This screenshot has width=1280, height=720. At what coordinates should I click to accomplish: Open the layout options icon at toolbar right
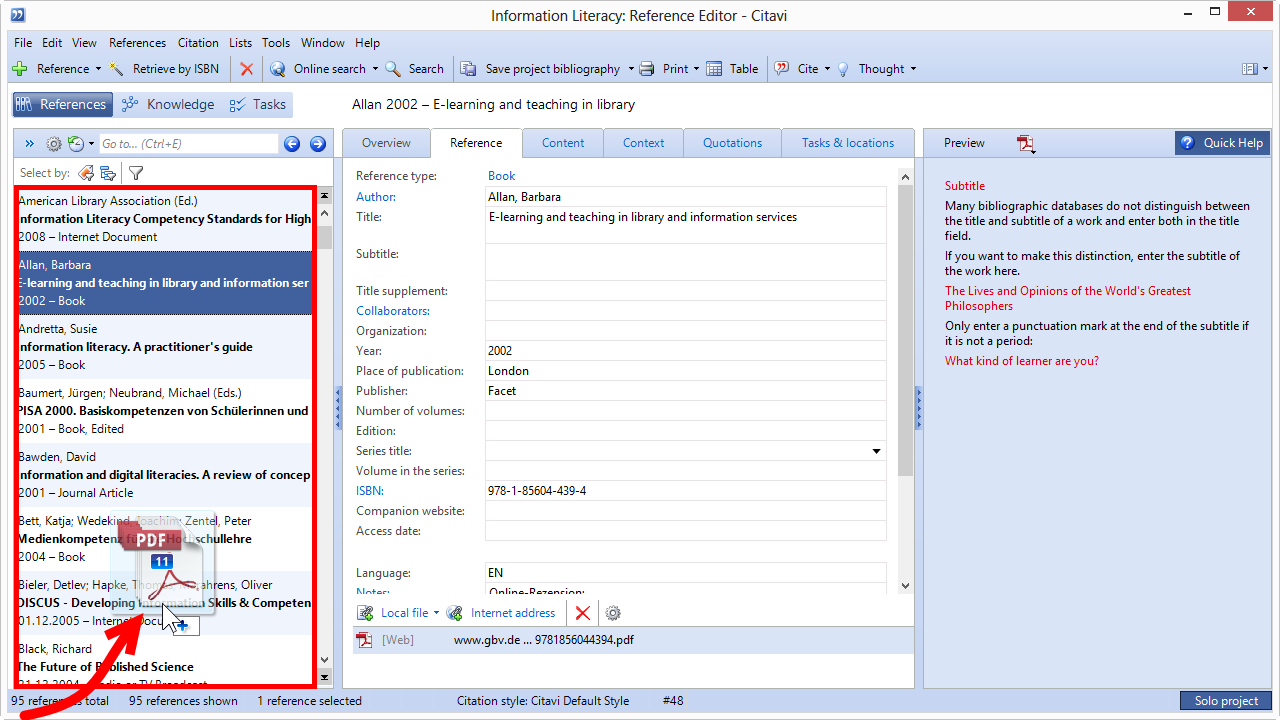1250,69
